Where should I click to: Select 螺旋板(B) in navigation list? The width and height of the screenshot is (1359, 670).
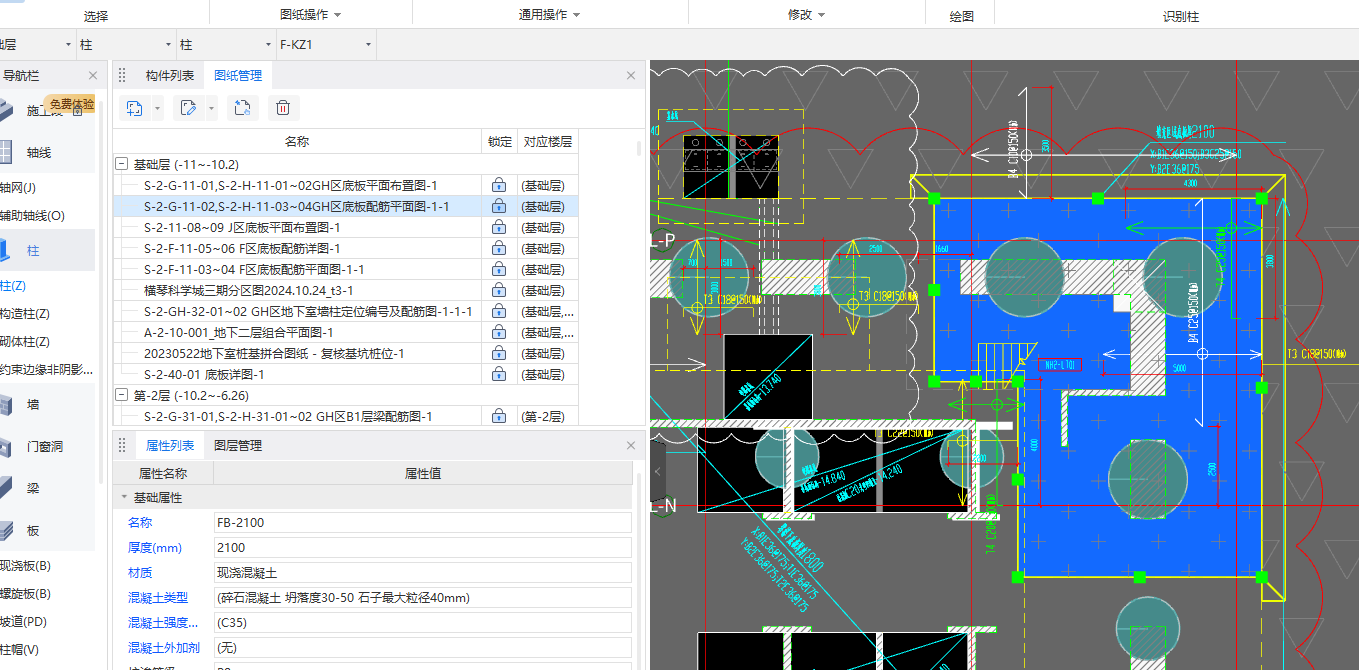(x=25, y=594)
